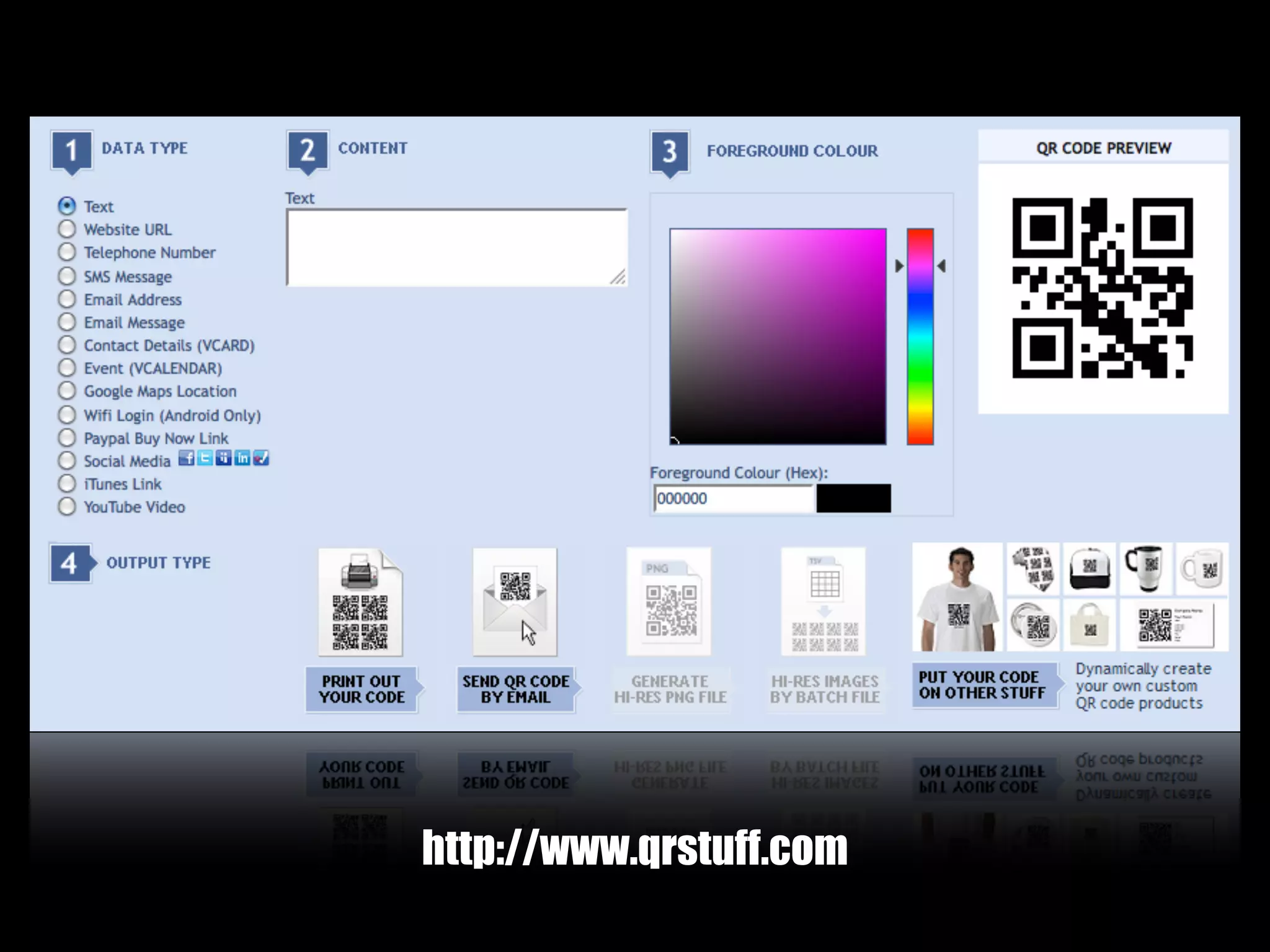Click the Twitter icon beside Social Media
Image resolution: width=1270 pixels, height=952 pixels.
click(x=205, y=458)
